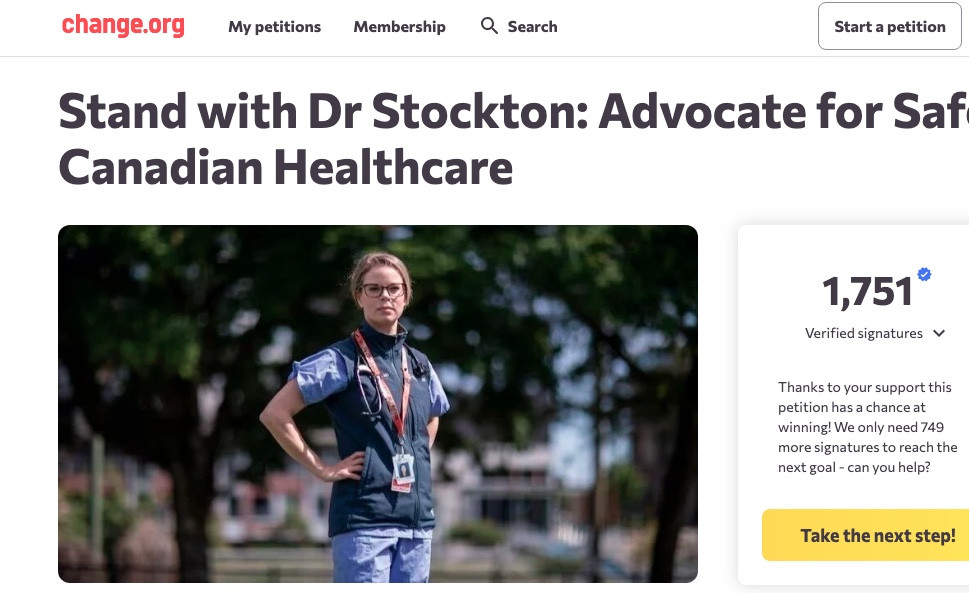
Task: Click the change.org logo
Action: click(123, 26)
